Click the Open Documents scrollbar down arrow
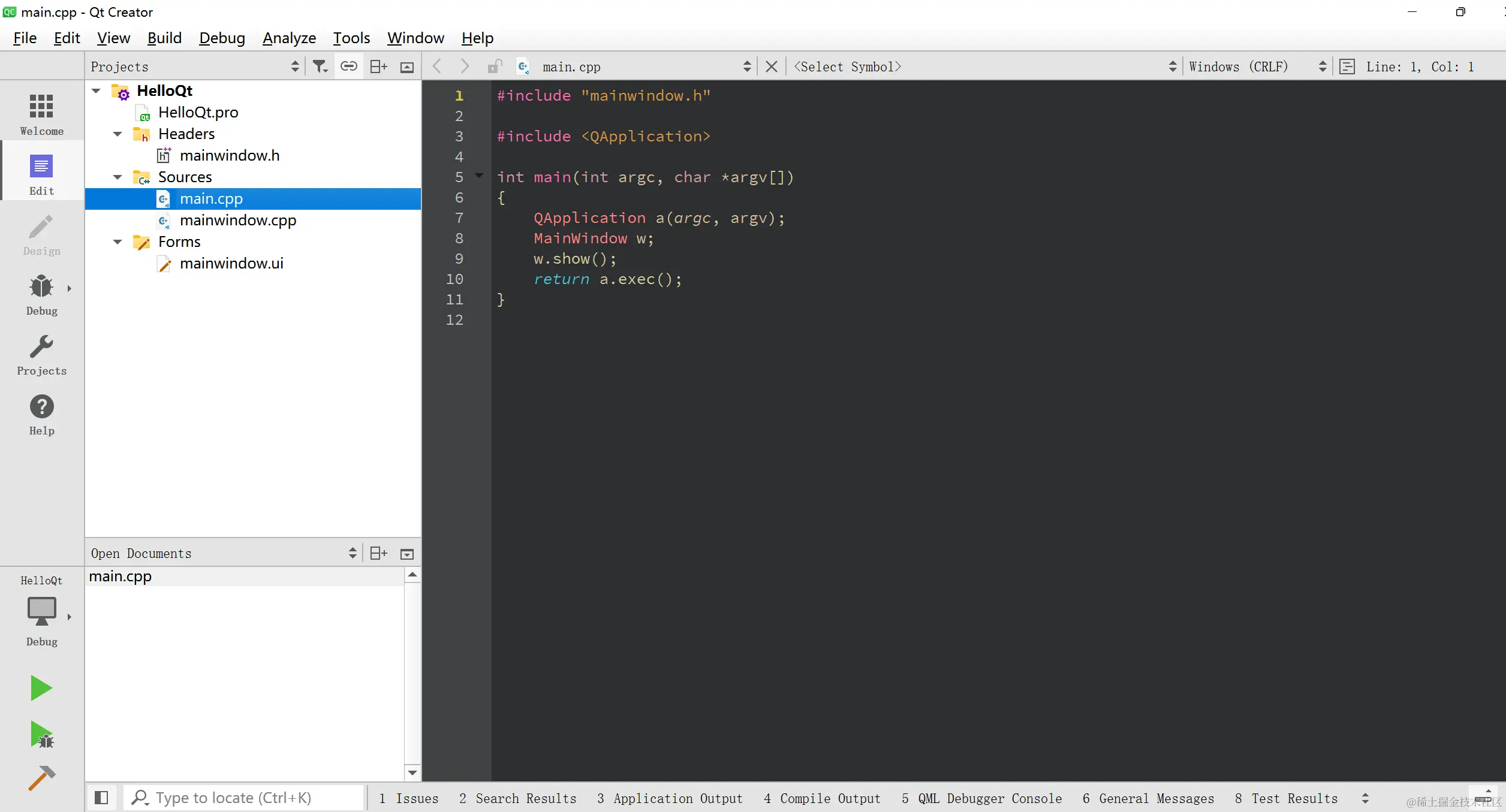The width and height of the screenshot is (1506, 812). (x=412, y=772)
